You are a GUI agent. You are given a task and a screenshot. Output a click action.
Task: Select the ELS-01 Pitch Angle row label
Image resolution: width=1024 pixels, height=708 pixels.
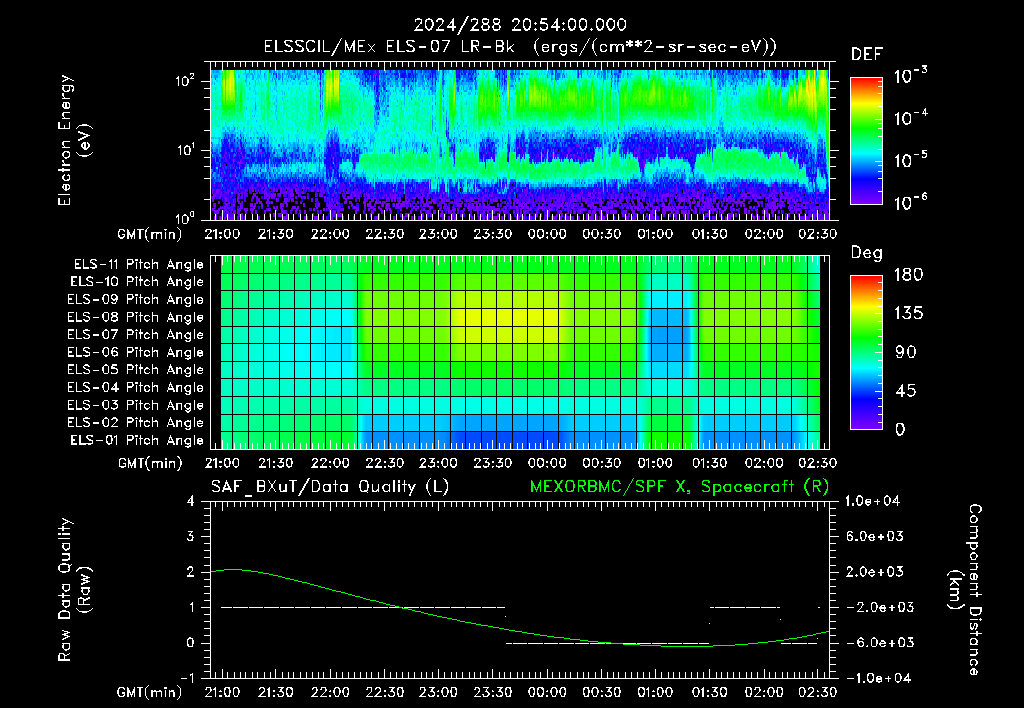pos(137,440)
